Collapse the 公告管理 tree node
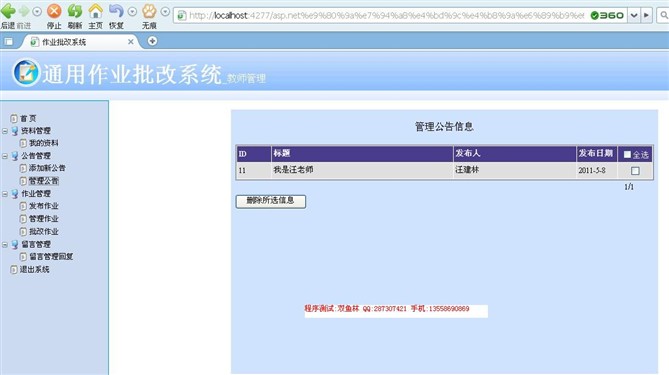 (5, 156)
